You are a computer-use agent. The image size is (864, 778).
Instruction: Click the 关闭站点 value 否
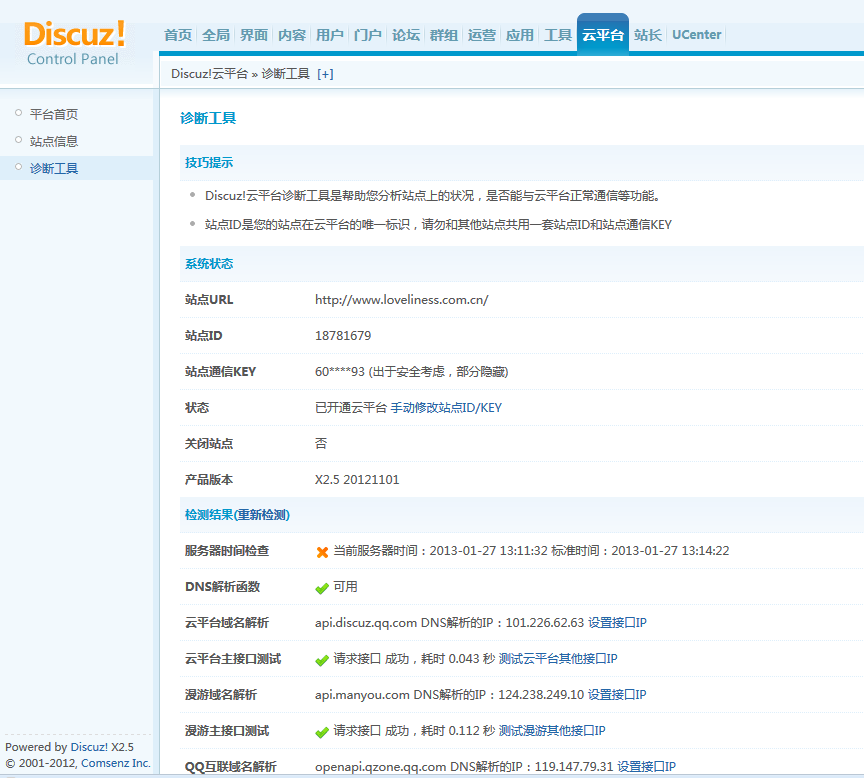coord(321,444)
